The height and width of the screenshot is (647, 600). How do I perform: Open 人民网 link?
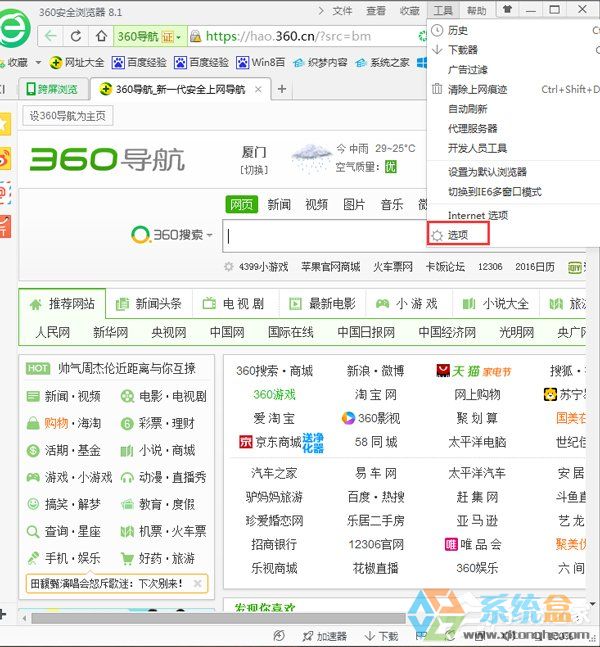click(x=52, y=332)
